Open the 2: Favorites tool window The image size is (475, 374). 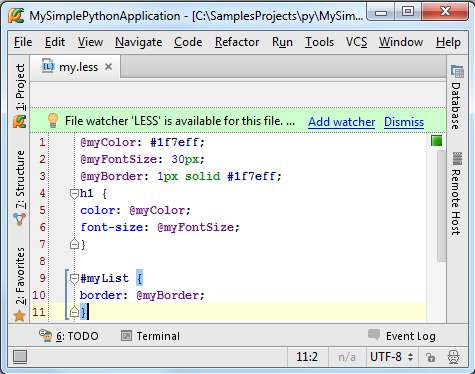[x=20, y=276]
